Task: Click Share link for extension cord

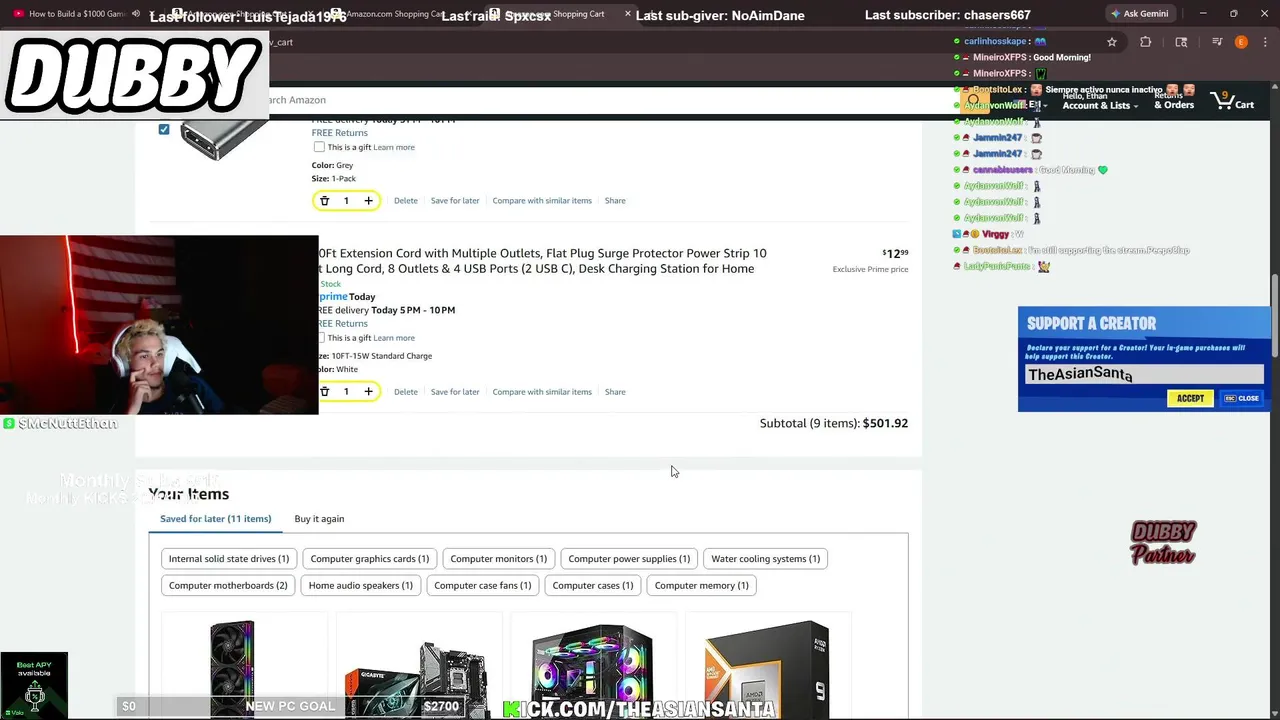Action: click(615, 392)
